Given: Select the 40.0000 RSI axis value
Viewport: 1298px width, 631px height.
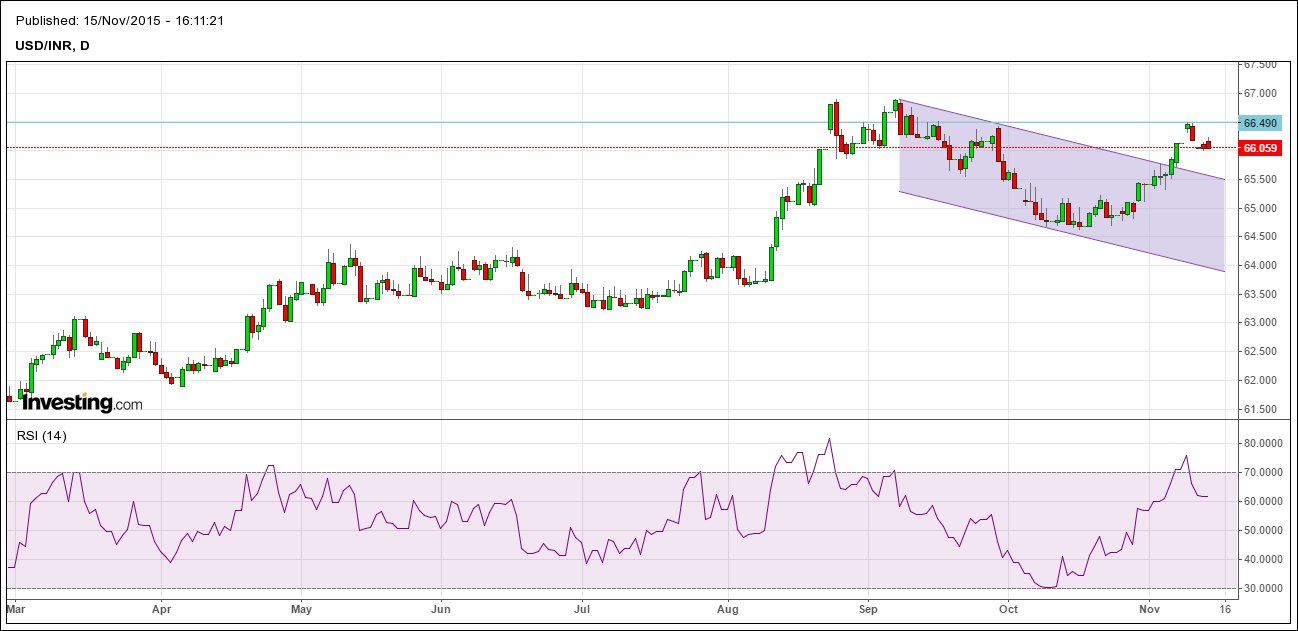Looking at the screenshot, I should tap(1261, 559).
